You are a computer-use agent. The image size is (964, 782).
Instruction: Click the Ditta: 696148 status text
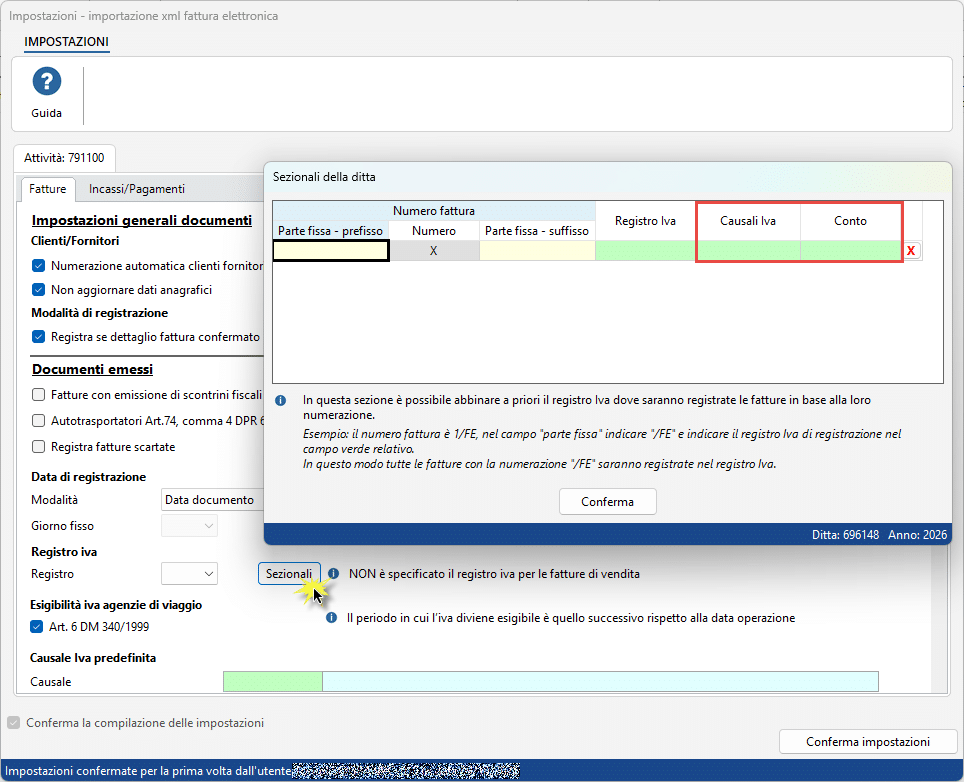coord(845,535)
